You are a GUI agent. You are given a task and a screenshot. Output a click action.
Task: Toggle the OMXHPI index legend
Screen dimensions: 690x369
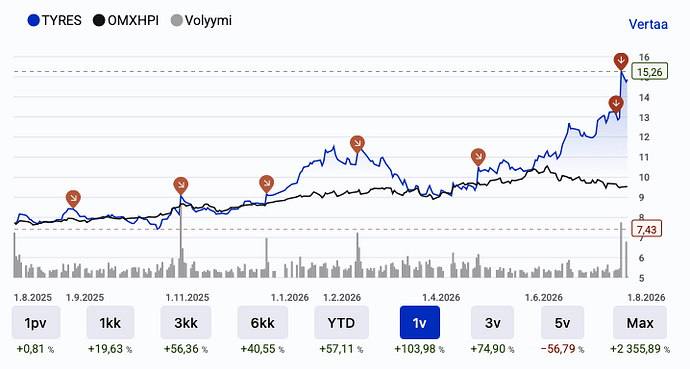tap(126, 20)
